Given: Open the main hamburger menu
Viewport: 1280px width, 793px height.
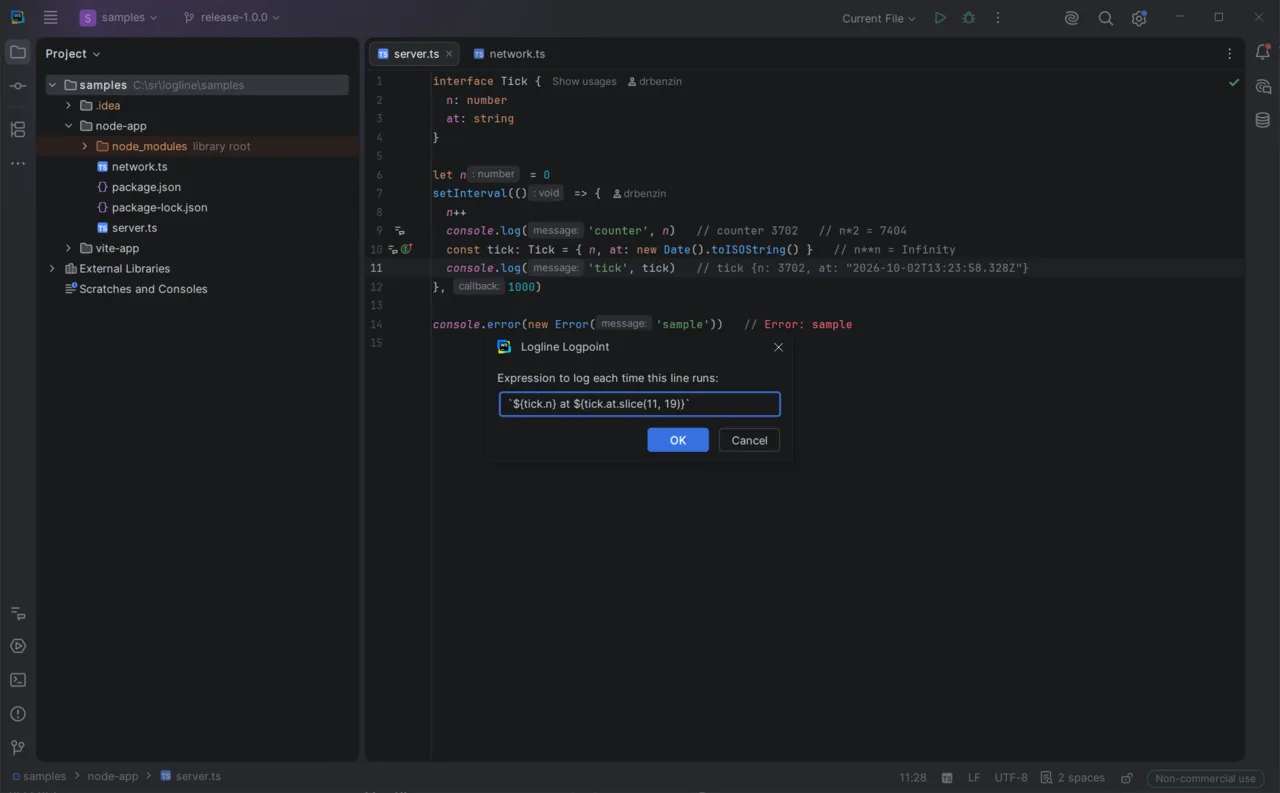Looking at the screenshot, I should [x=51, y=18].
